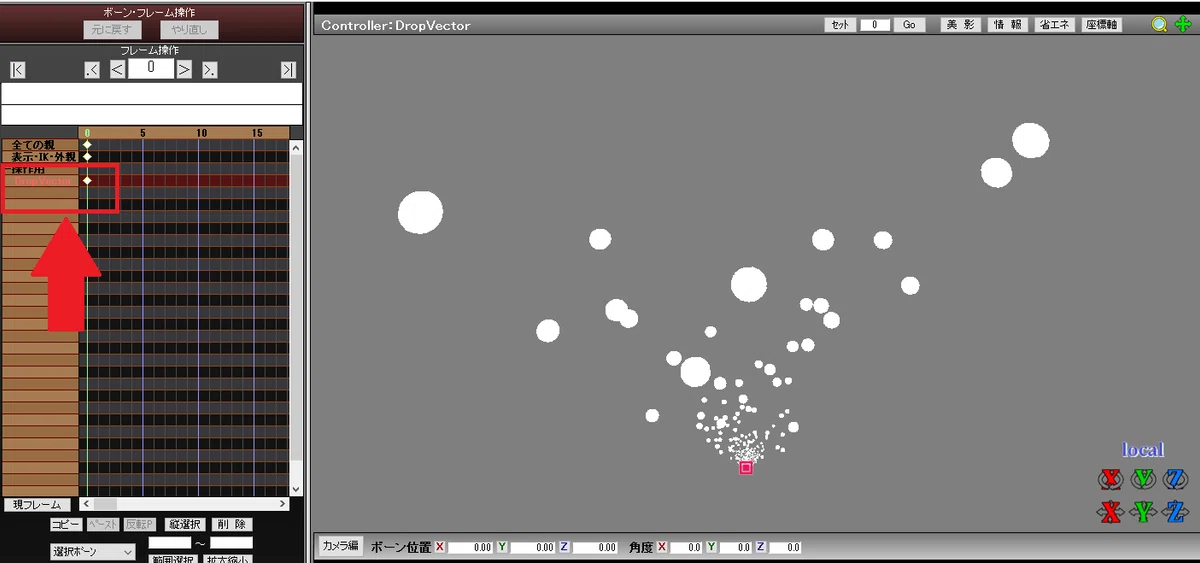Click frame 15 on the timeline ruler
1200x563 pixels.
[x=257, y=133]
